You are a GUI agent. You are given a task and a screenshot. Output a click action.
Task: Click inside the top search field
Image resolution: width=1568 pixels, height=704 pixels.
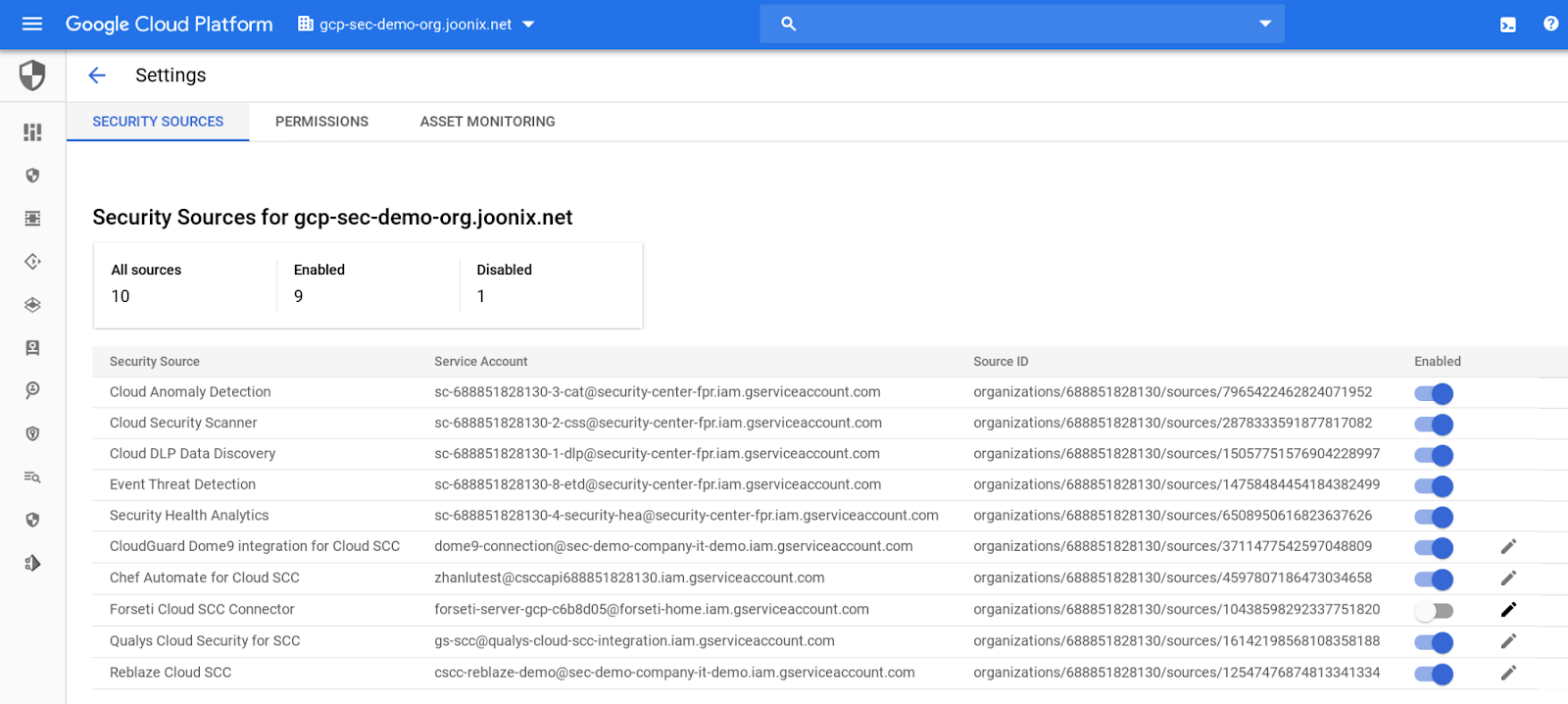(x=1022, y=24)
